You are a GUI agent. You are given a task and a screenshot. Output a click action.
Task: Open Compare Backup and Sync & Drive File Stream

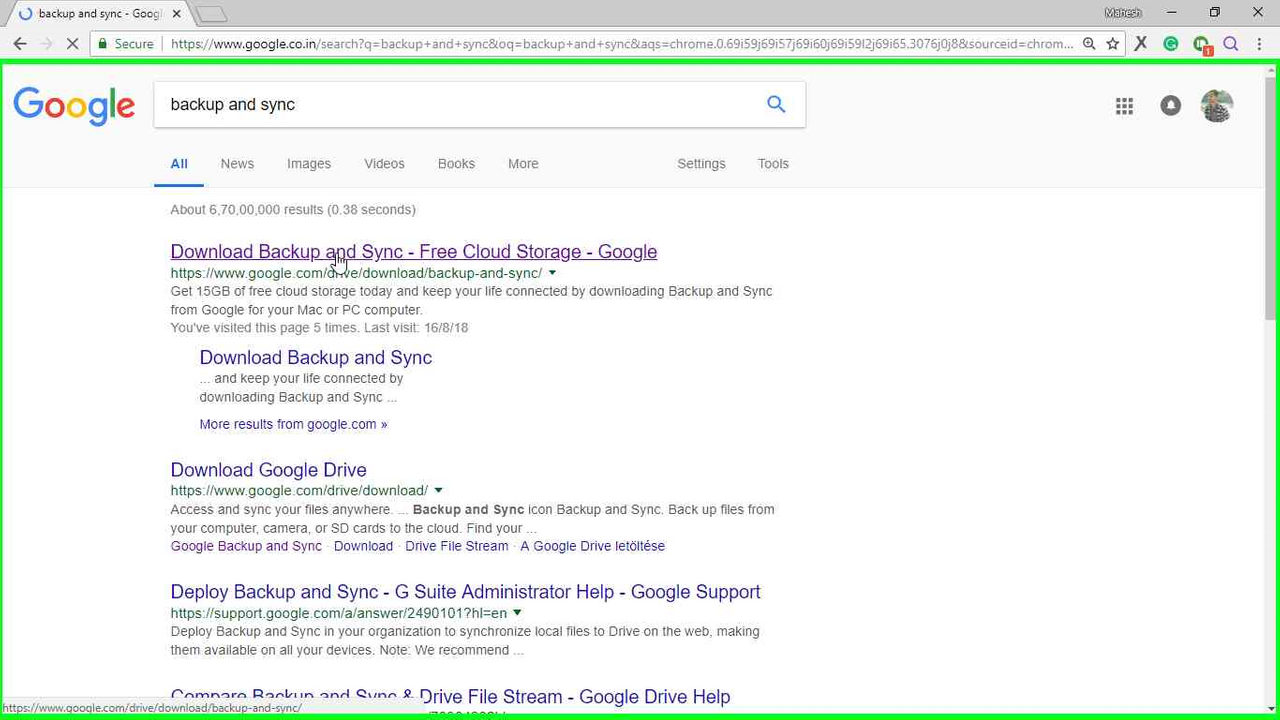(450, 697)
